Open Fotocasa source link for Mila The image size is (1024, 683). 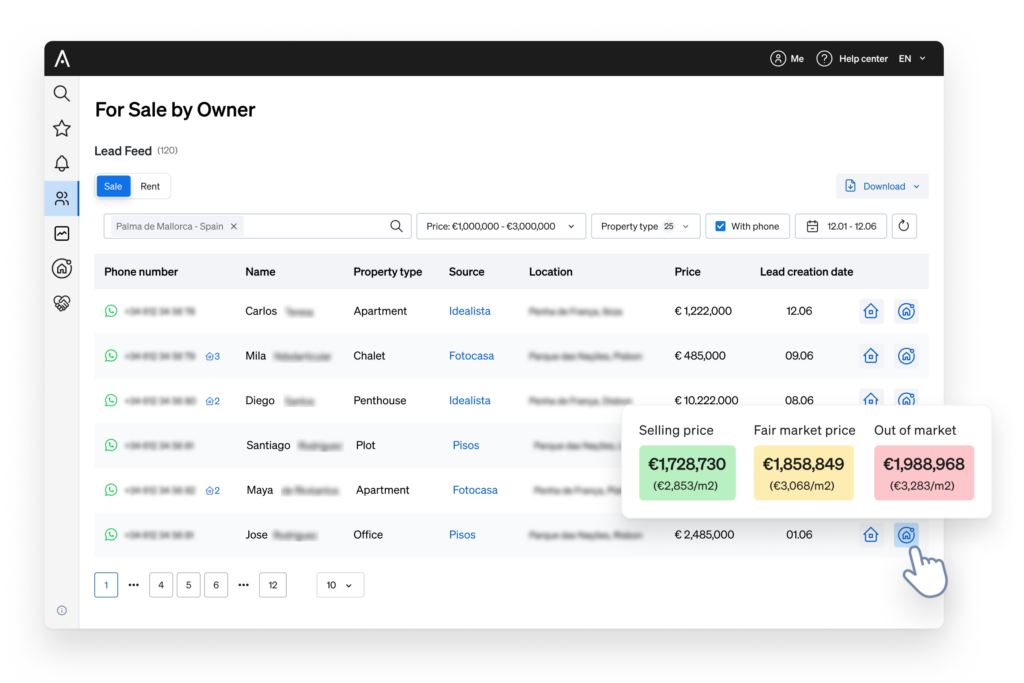(472, 356)
